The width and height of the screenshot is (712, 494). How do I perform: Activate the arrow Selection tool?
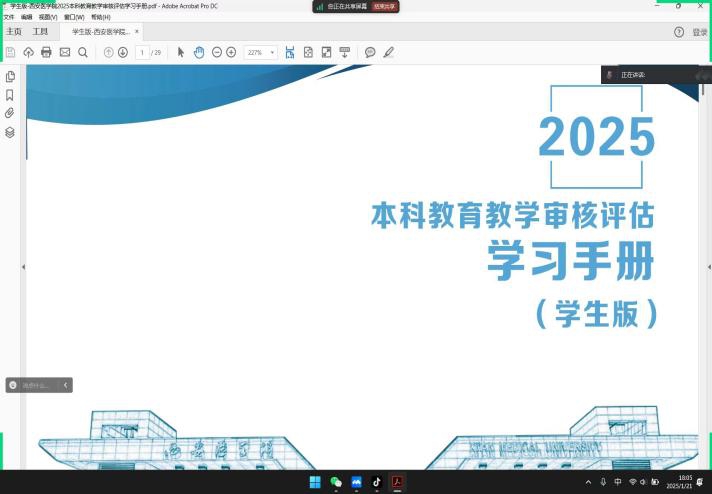click(x=181, y=52)
